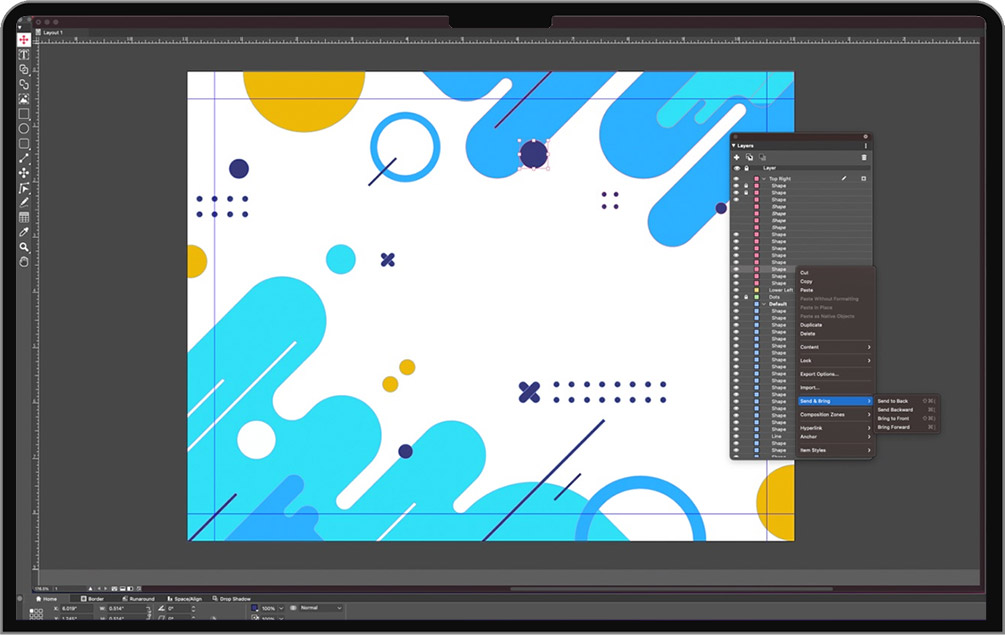Toggle visibility of the Top Right layer
The image size is (1005, 635).
(x=737, y=179)
